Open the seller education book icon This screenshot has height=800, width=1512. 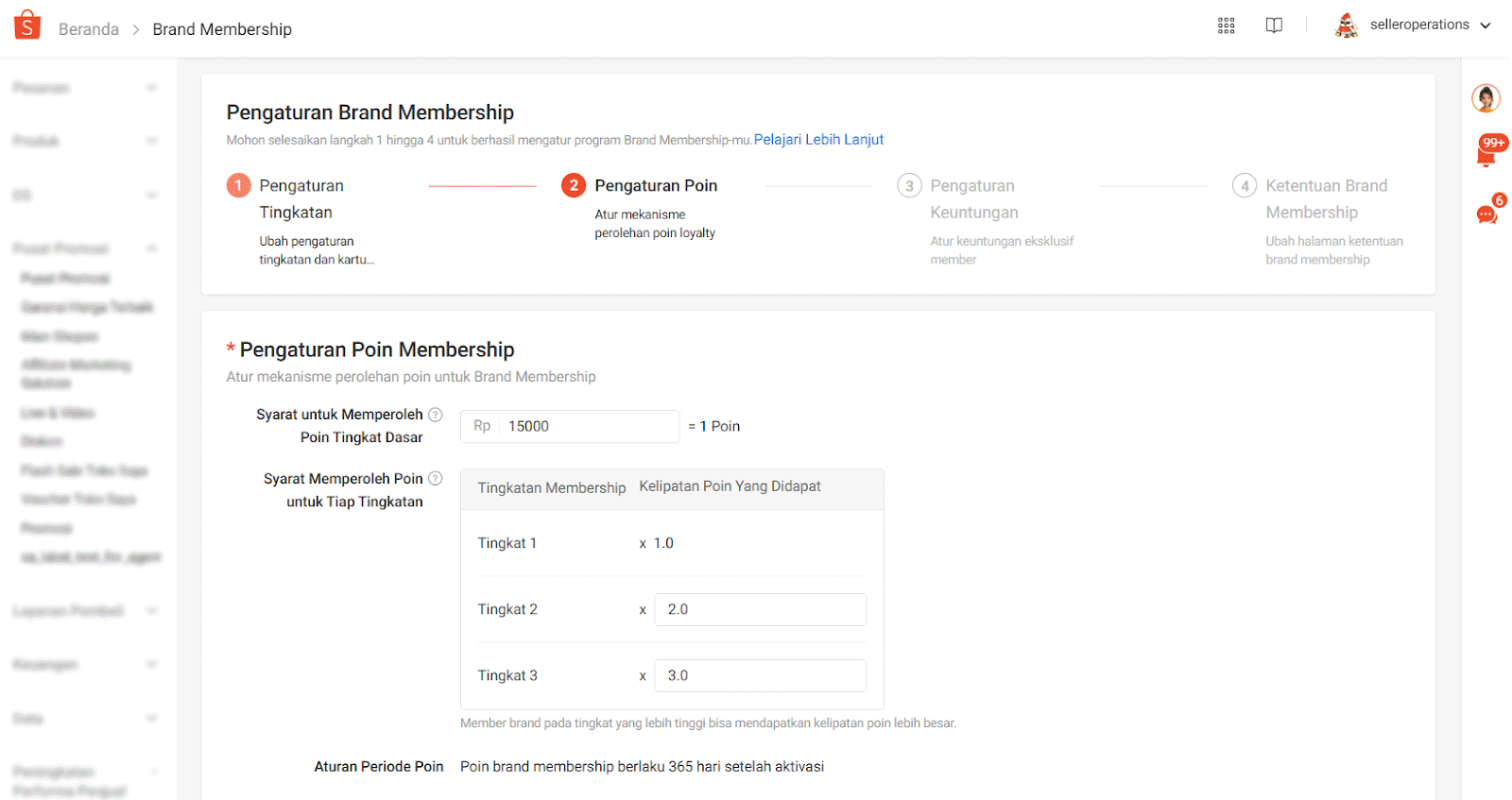click(x=1274, y=26)
